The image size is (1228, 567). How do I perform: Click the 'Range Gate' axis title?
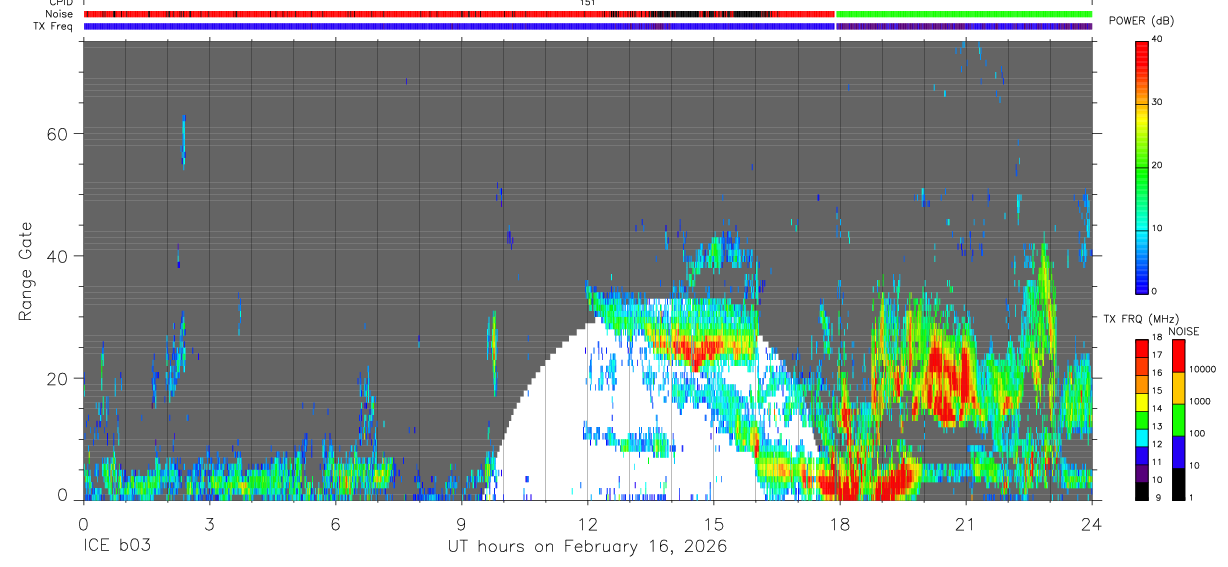click(25, 271)
